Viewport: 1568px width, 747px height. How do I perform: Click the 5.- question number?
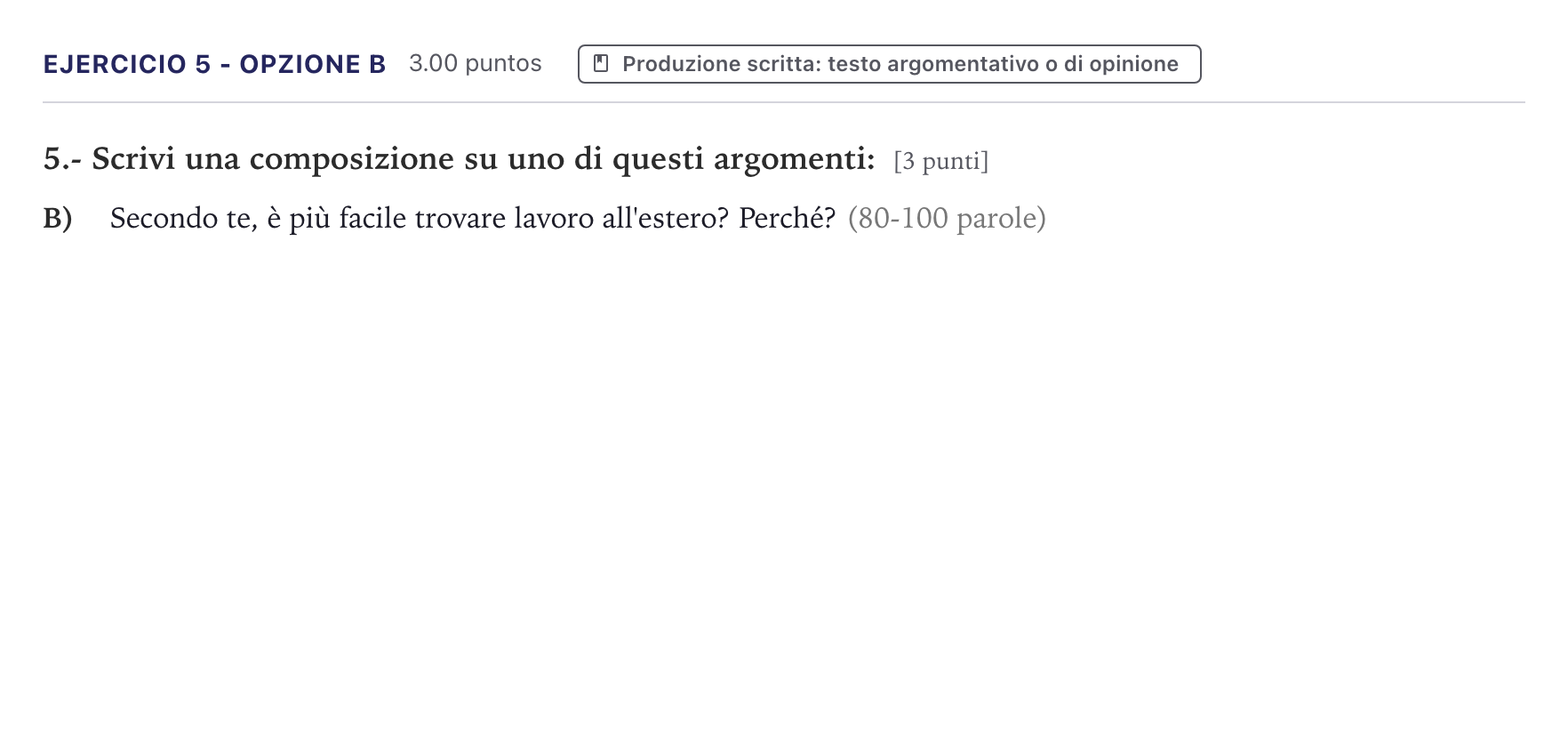point(62,159)
